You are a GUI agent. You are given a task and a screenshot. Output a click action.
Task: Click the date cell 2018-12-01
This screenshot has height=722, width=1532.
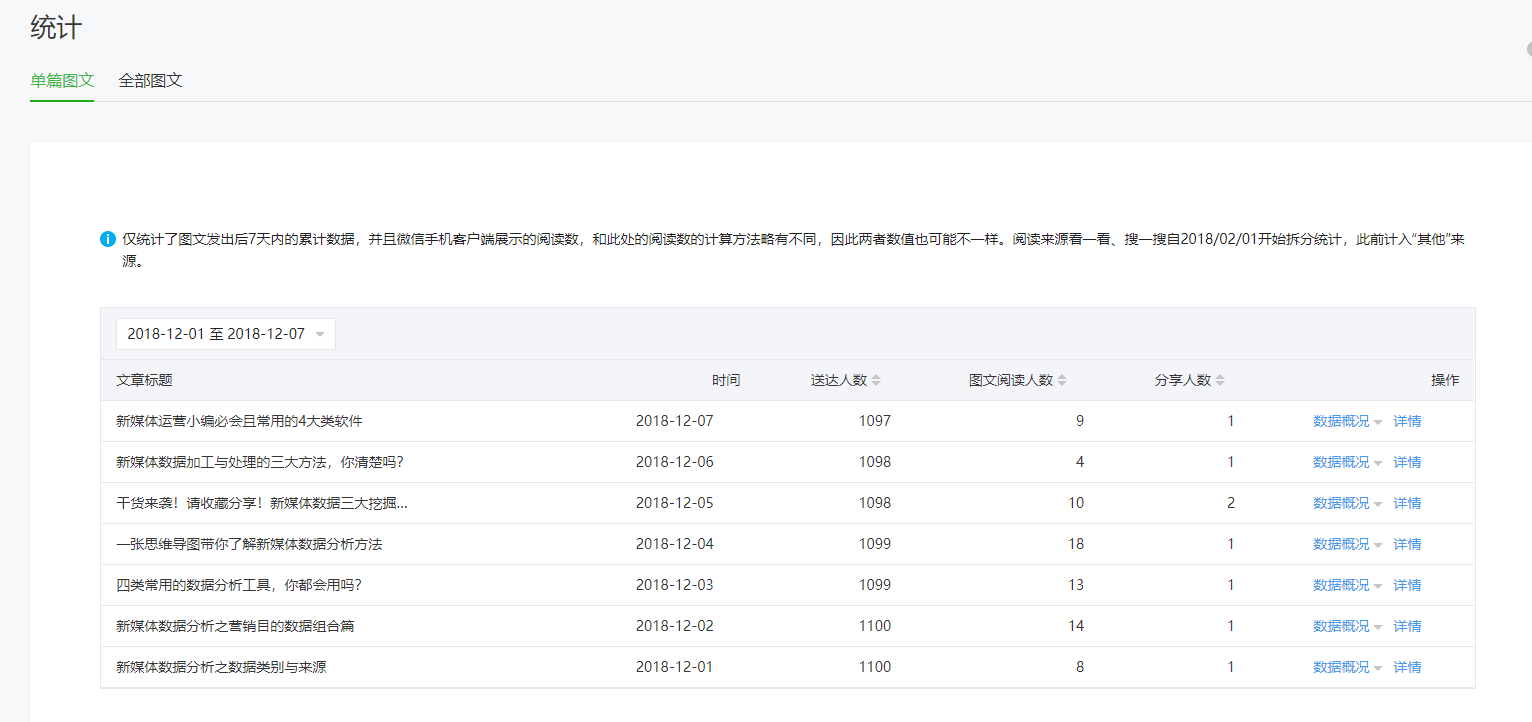pos(675,667)
